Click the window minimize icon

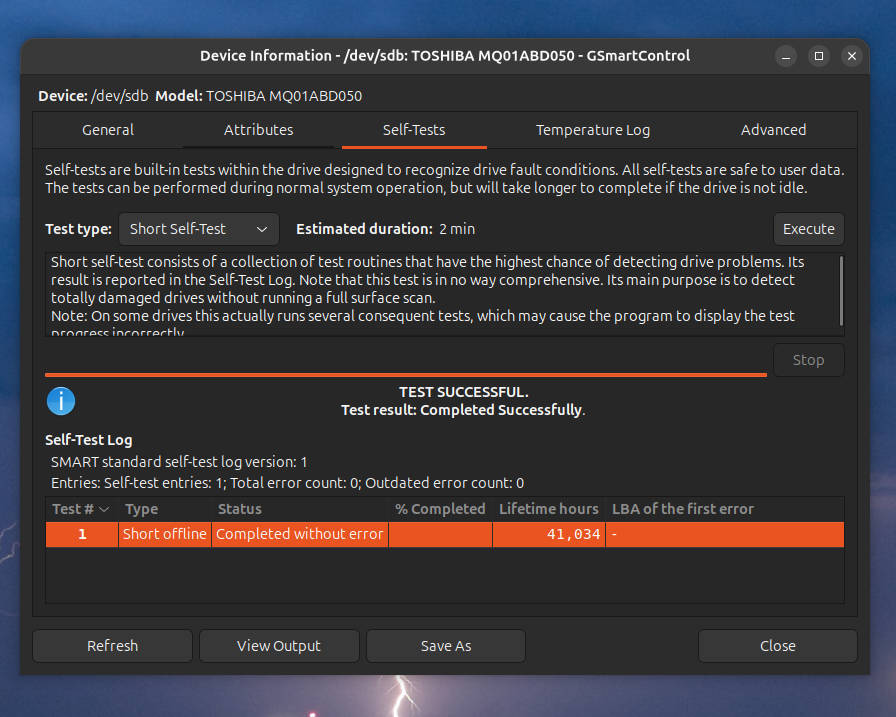786,56
